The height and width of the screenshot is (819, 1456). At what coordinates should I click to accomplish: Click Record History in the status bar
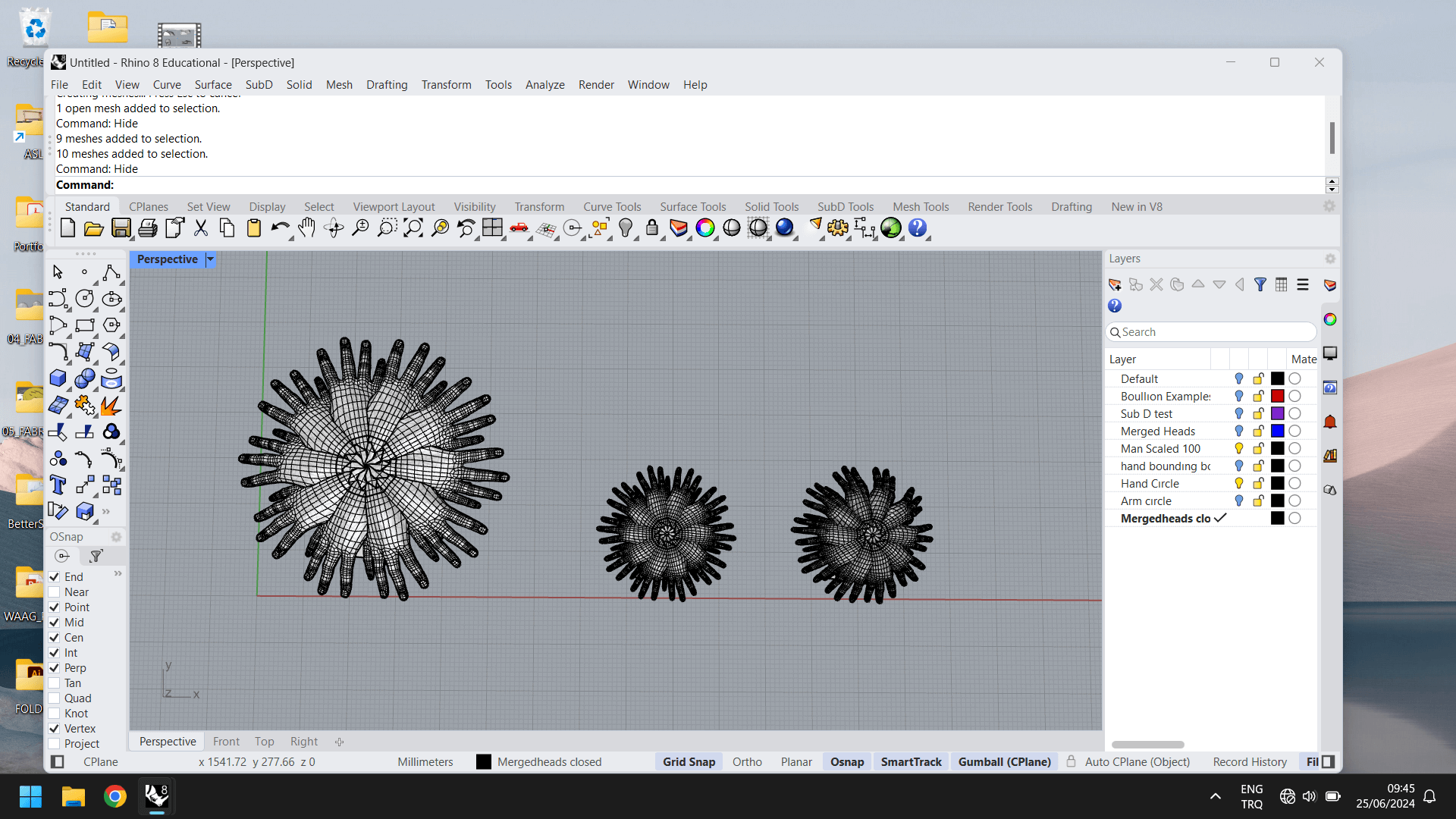click(x=1250, y=762)
